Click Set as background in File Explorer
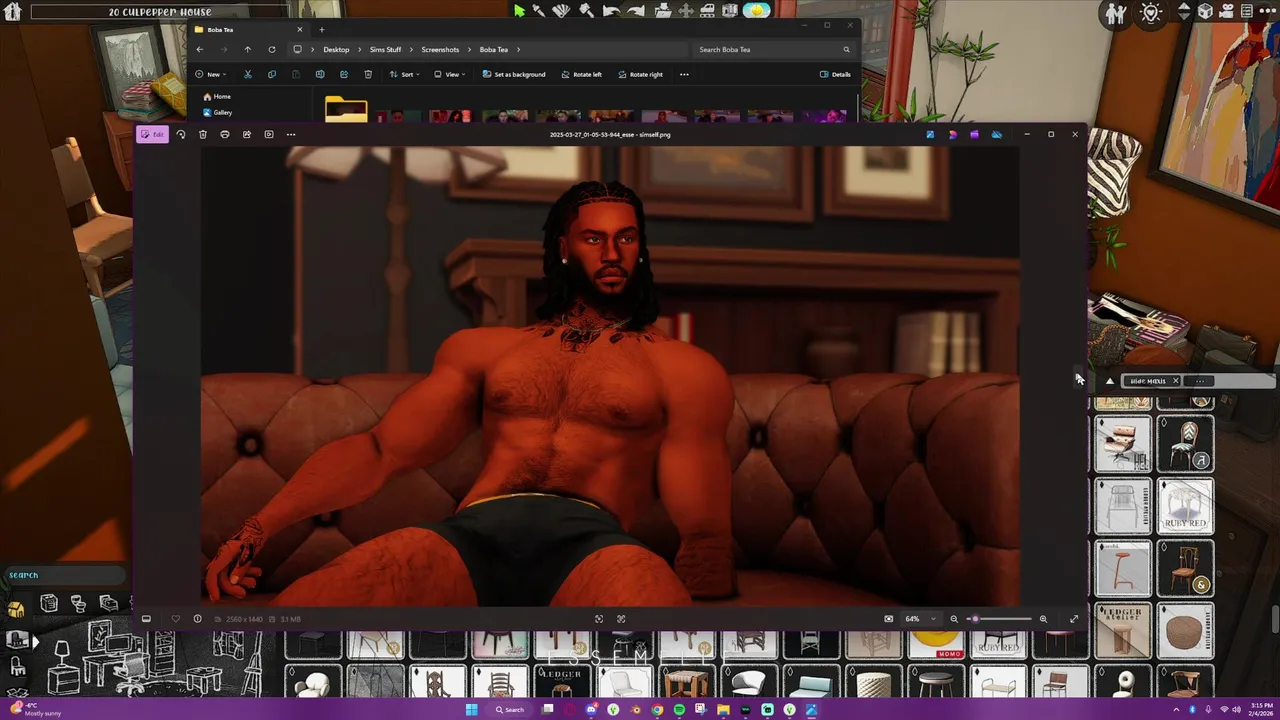Image resolution: width=1280 pixels, height=720 pixels. [x=514, y=74]
